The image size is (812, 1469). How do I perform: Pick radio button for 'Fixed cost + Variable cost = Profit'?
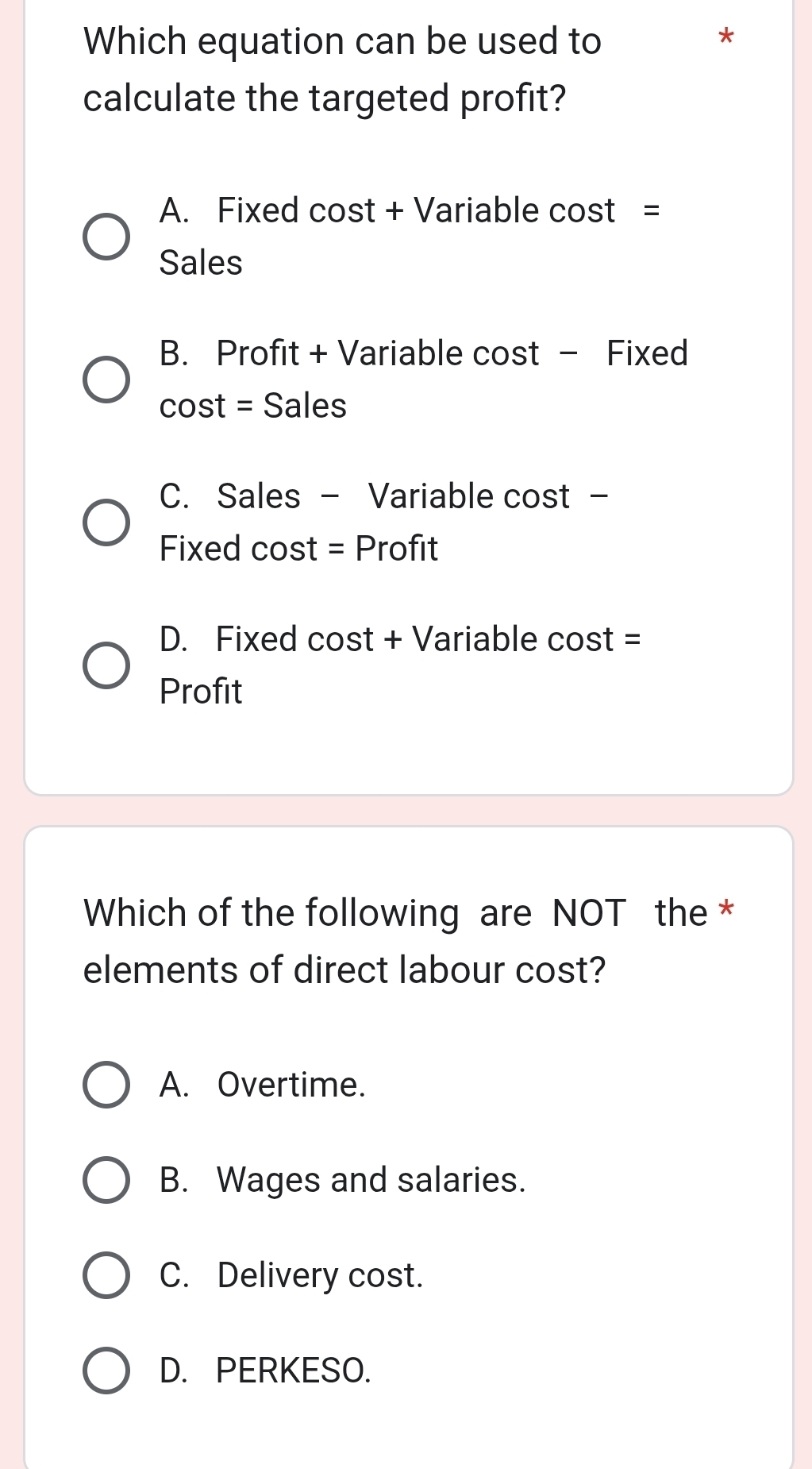pos(106,665)
